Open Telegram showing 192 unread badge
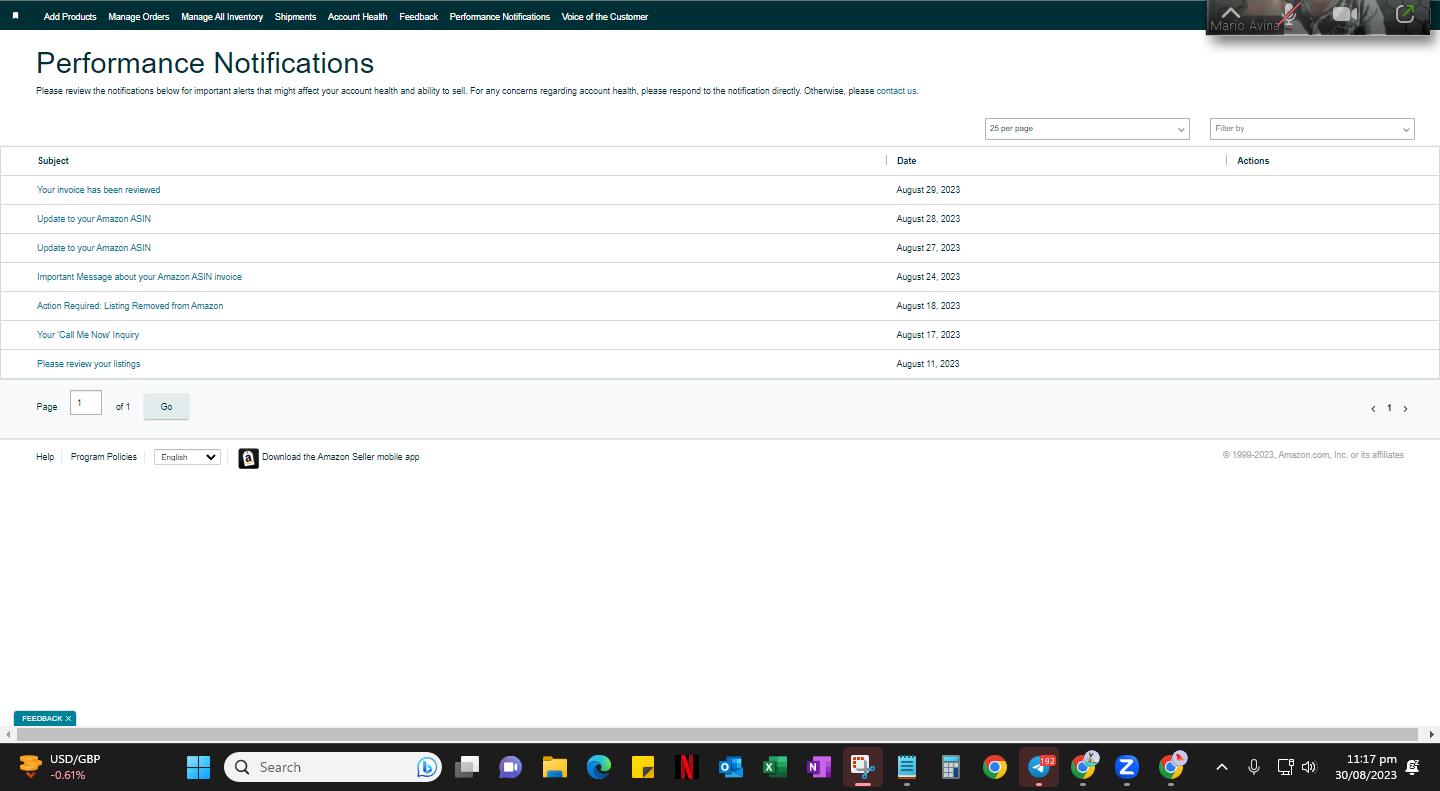The image size is (1440, 791). pyautogui.click(x=1039, y=767)
